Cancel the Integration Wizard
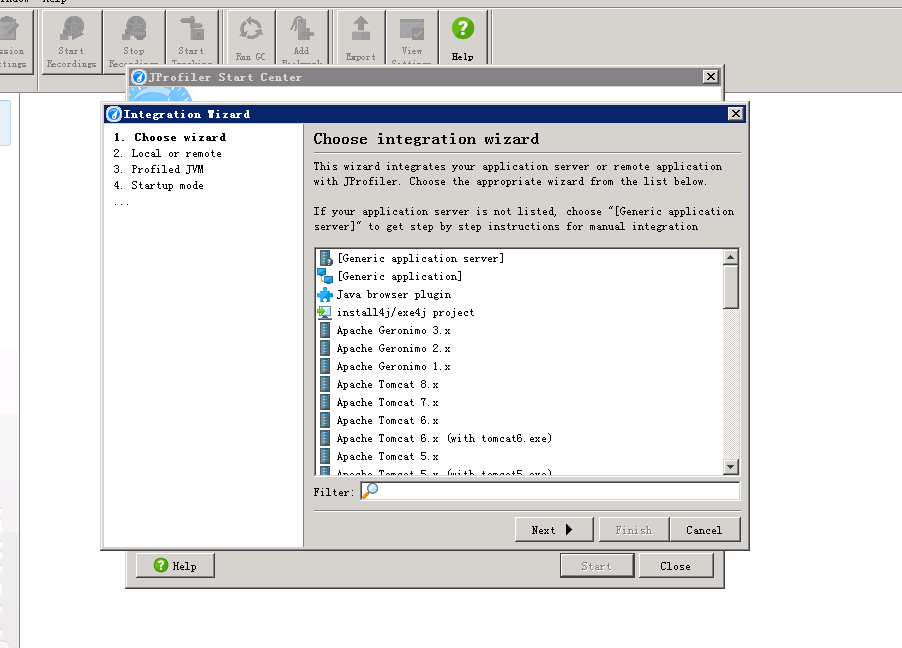Viewport: 902px width, 648px height. click(704, 529)
